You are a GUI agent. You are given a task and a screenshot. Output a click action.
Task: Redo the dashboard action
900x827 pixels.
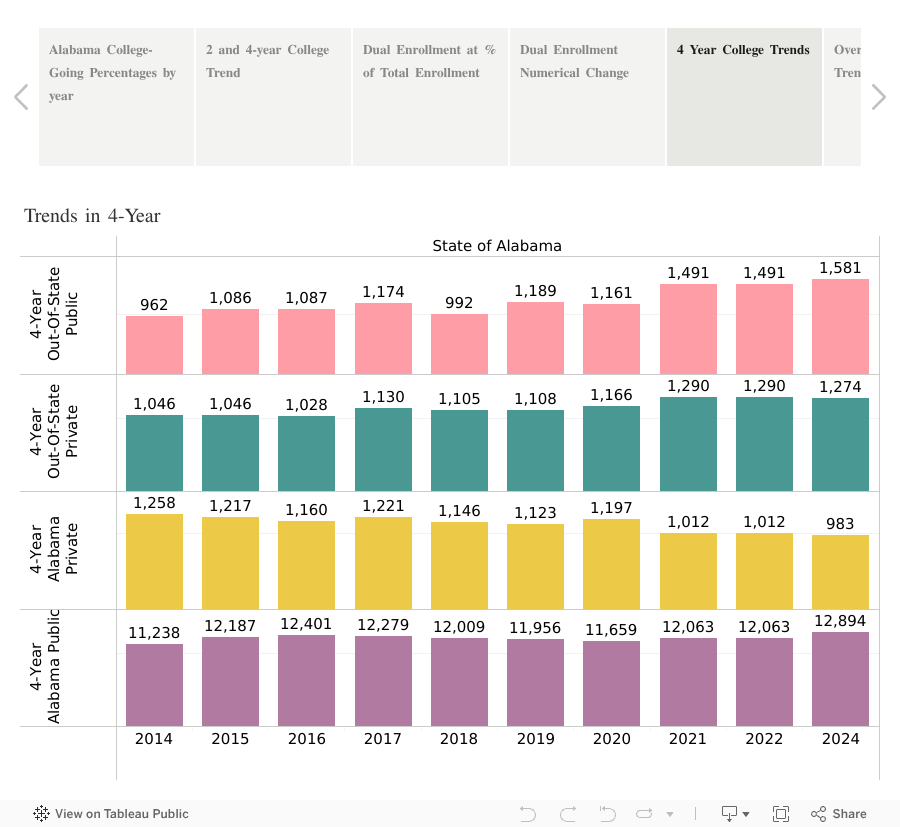[567, 813]
